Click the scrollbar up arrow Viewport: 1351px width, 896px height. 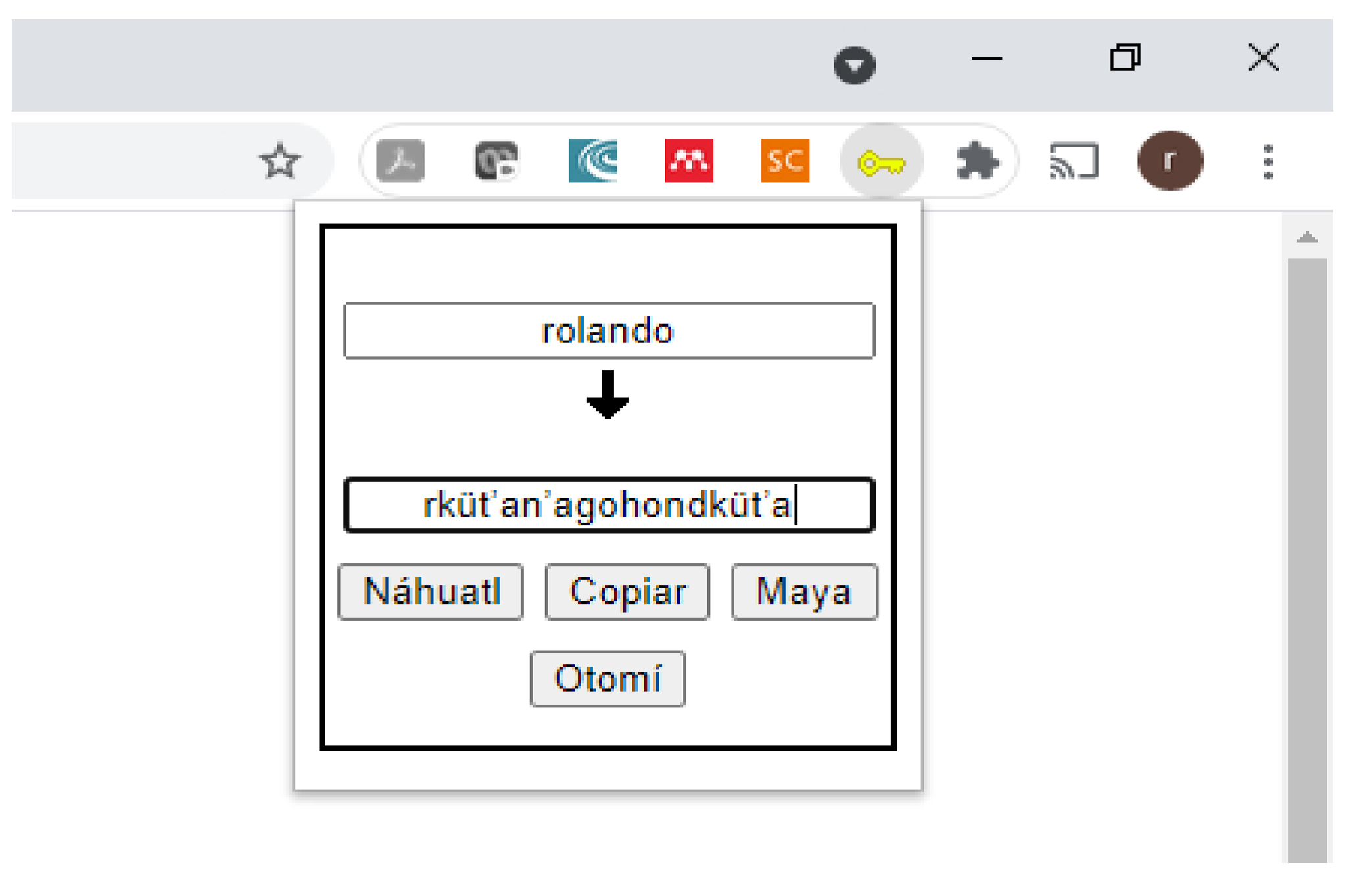click(1307, 237)
